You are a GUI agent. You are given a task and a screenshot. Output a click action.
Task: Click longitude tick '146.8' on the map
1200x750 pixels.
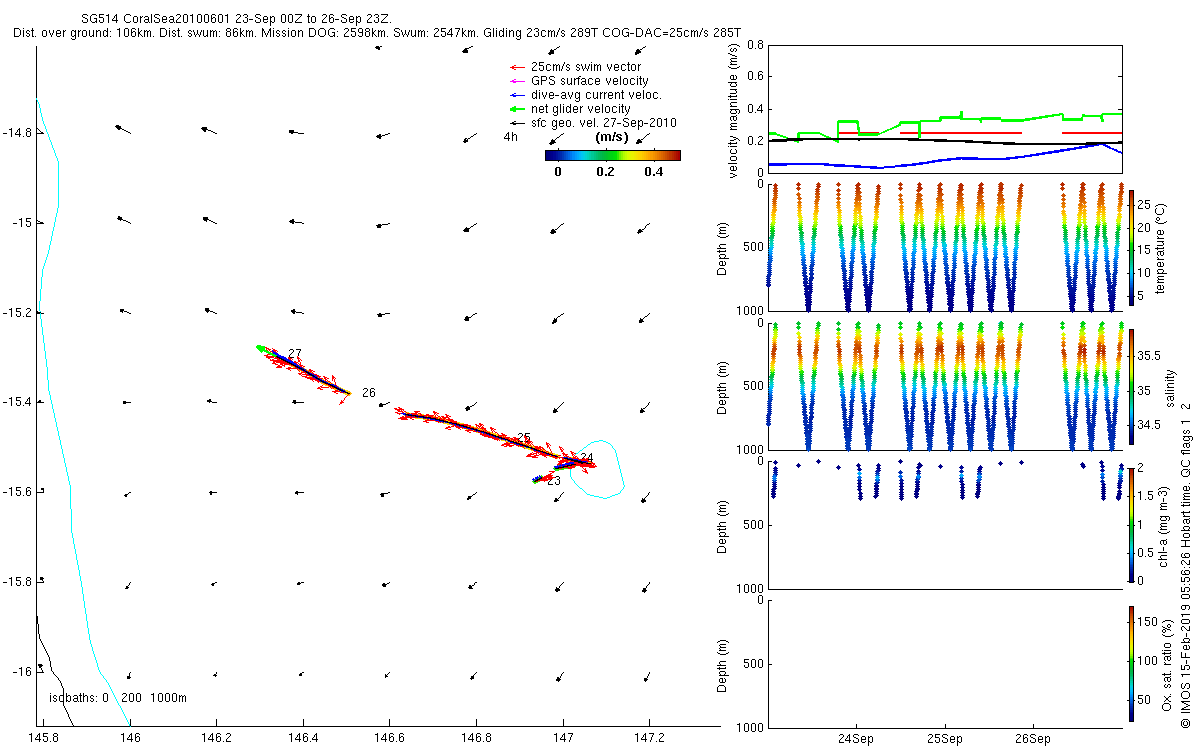tap(476, 737)
